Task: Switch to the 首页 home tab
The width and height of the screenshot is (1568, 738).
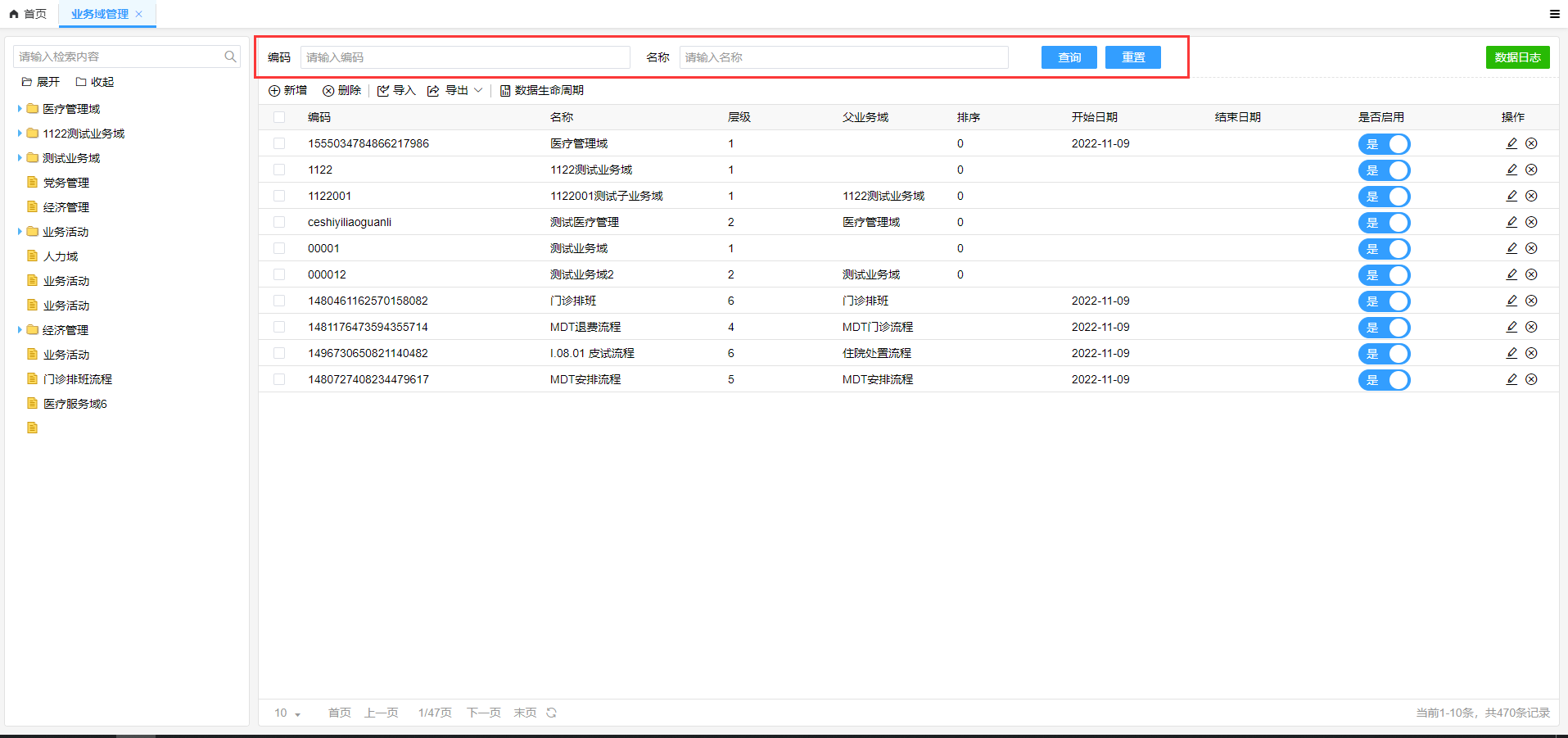Action: 28,14
